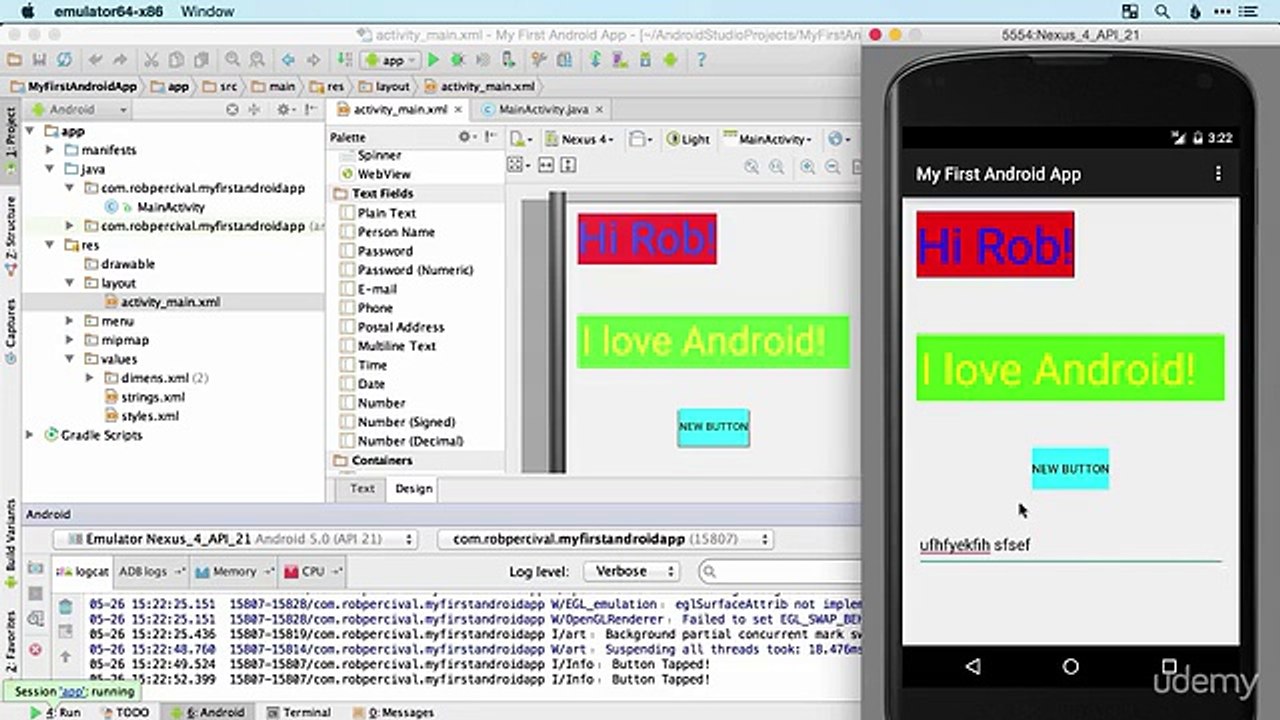Open the process com.robpercival.myfirstandroidapp dropdown
Image resolution: width=1280 pixels, height=720 pixels.
606,539
